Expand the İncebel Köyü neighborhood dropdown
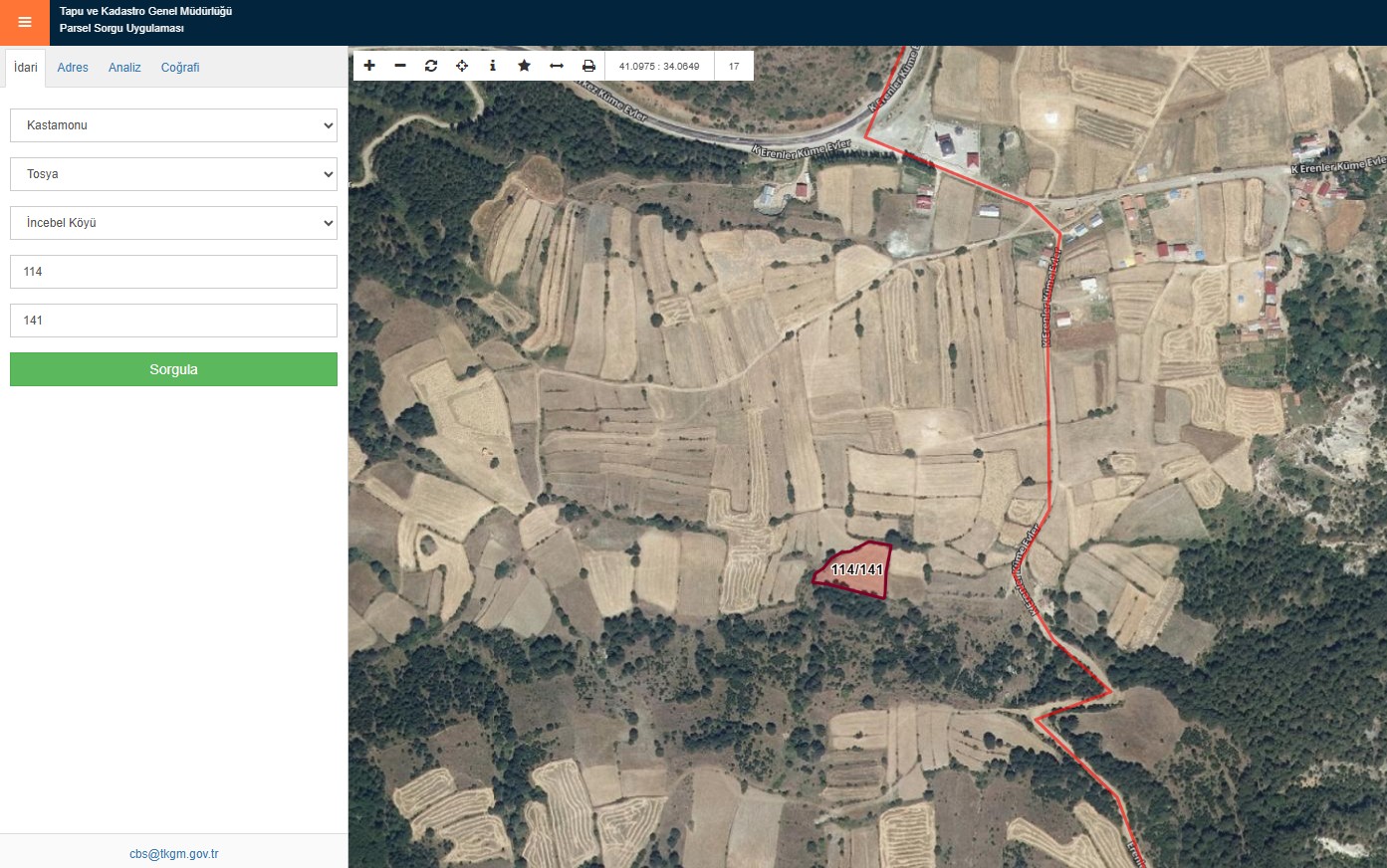Viewport: 1387px width, 868px height. click(x=173, y=223)
